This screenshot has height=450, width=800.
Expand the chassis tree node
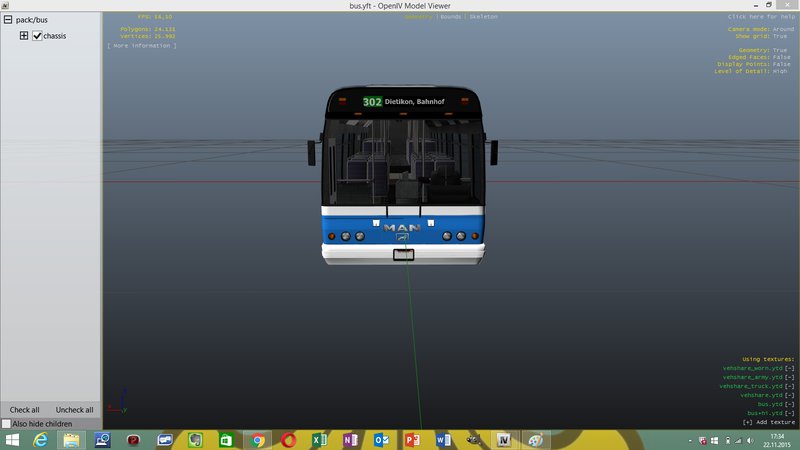(x=24, y=36)
